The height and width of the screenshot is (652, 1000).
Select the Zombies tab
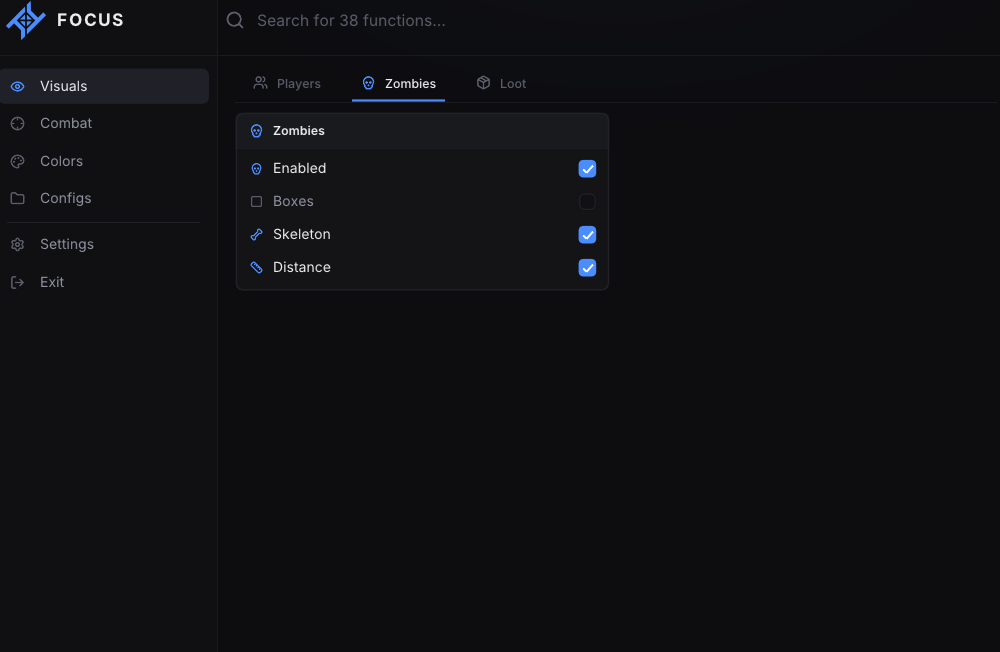click(x=399, y=84)
